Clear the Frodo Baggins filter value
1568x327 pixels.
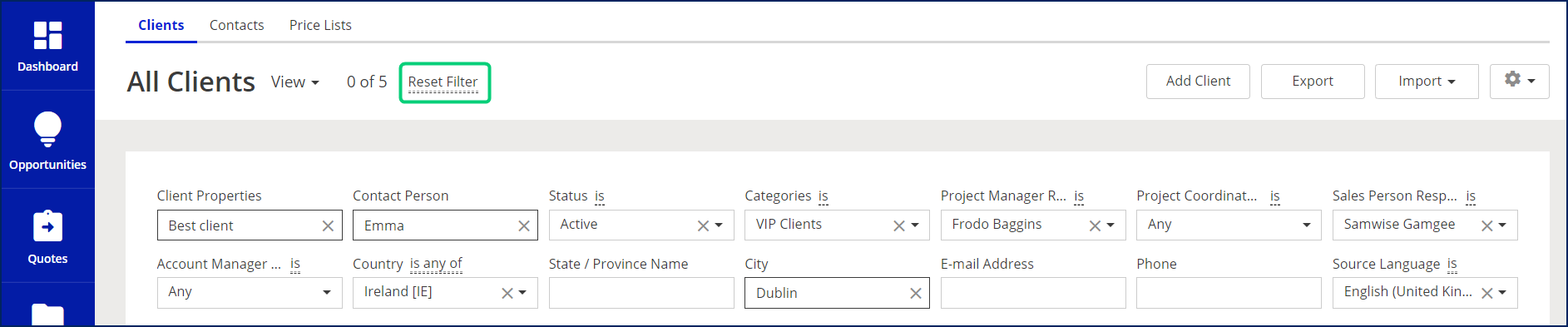click(x=1095, y=225)
